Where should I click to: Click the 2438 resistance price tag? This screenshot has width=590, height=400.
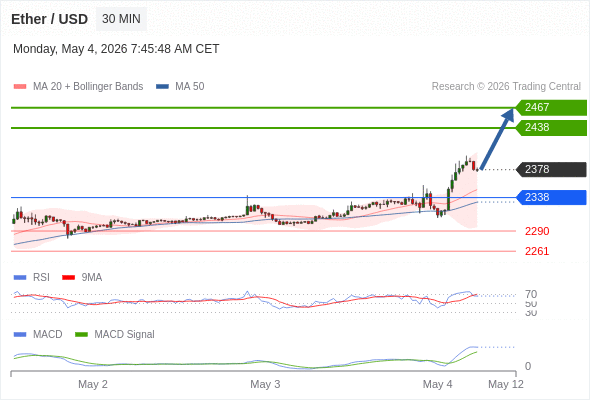pos(551,128)
